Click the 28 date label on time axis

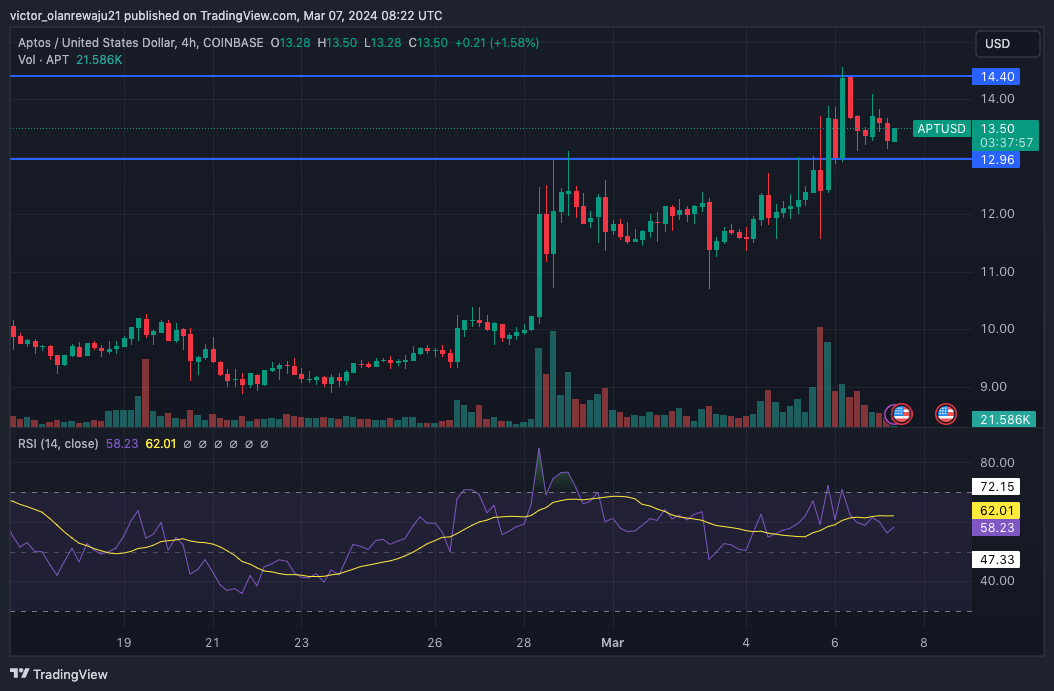coord(524,643)
